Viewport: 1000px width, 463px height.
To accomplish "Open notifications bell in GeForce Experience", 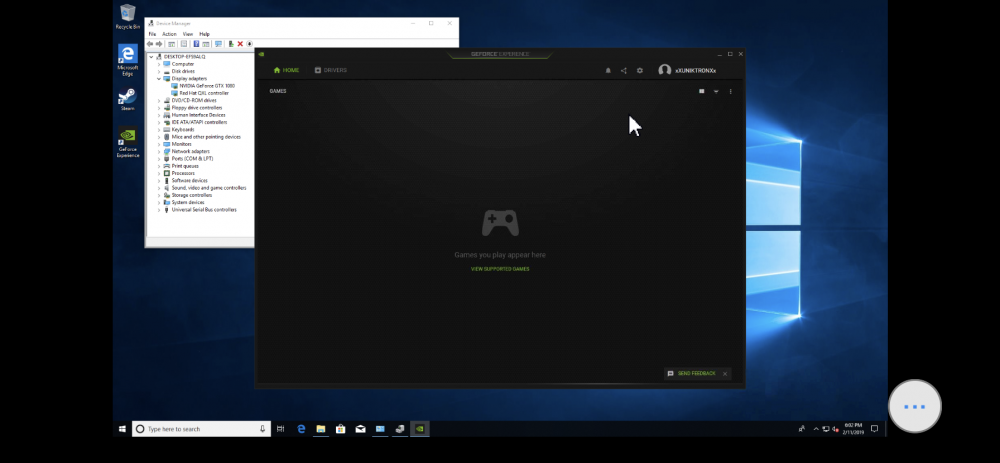I will [608, 71].
